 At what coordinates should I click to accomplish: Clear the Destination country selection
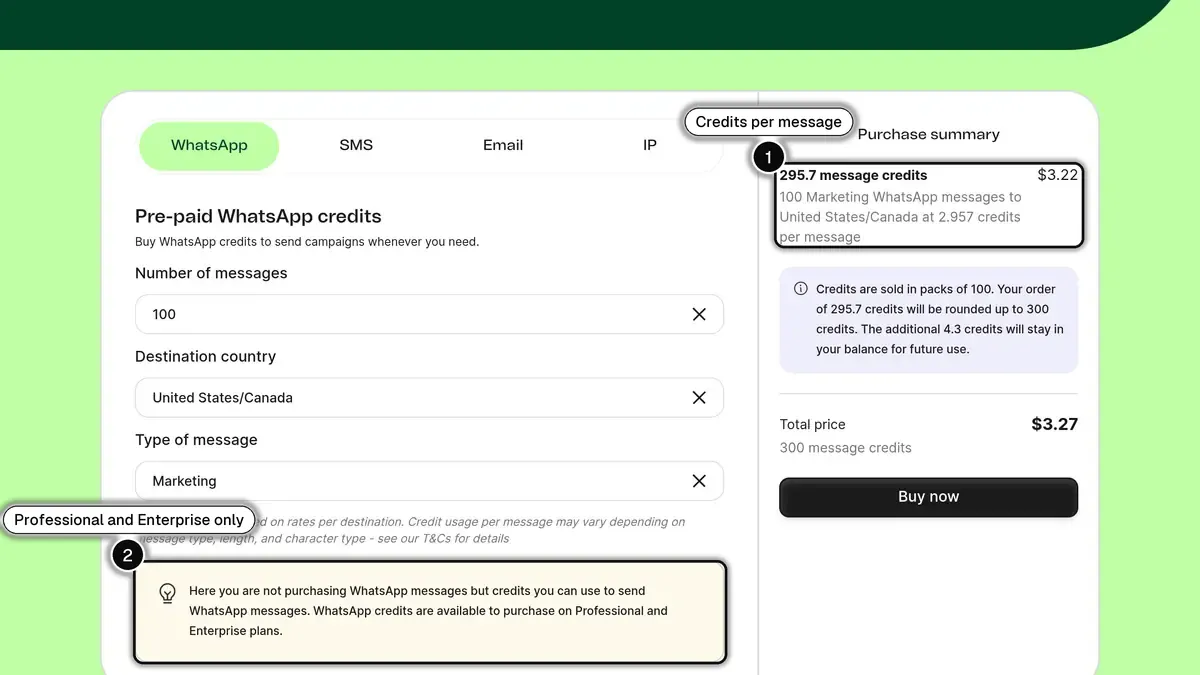click(699, 397)
